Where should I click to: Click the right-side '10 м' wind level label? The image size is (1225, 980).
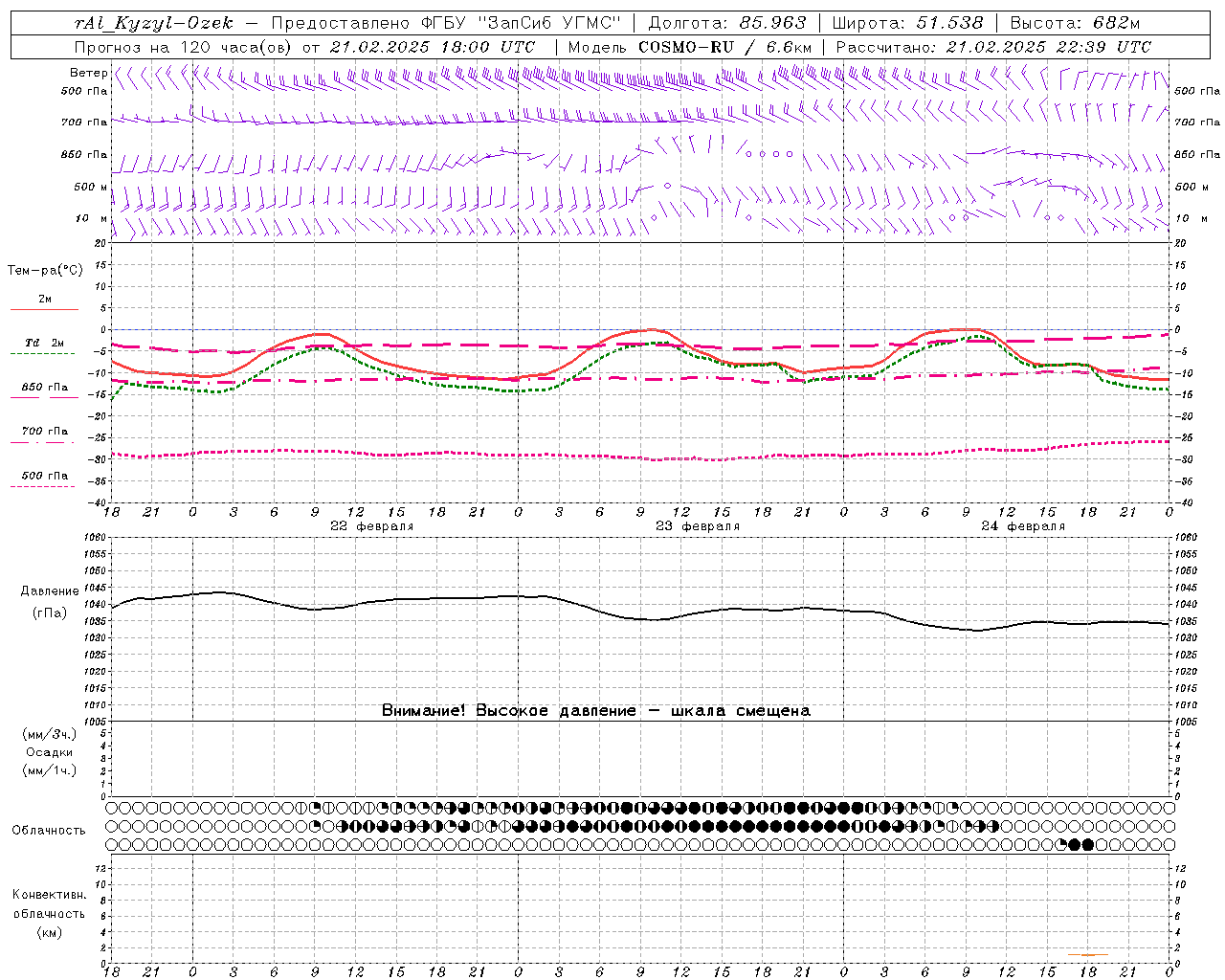point(1191,218)
